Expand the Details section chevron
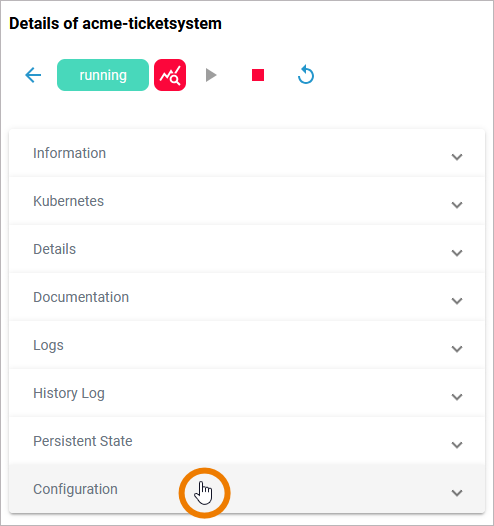The width and height of the screenshot is (494, 526). coord(457,253)
